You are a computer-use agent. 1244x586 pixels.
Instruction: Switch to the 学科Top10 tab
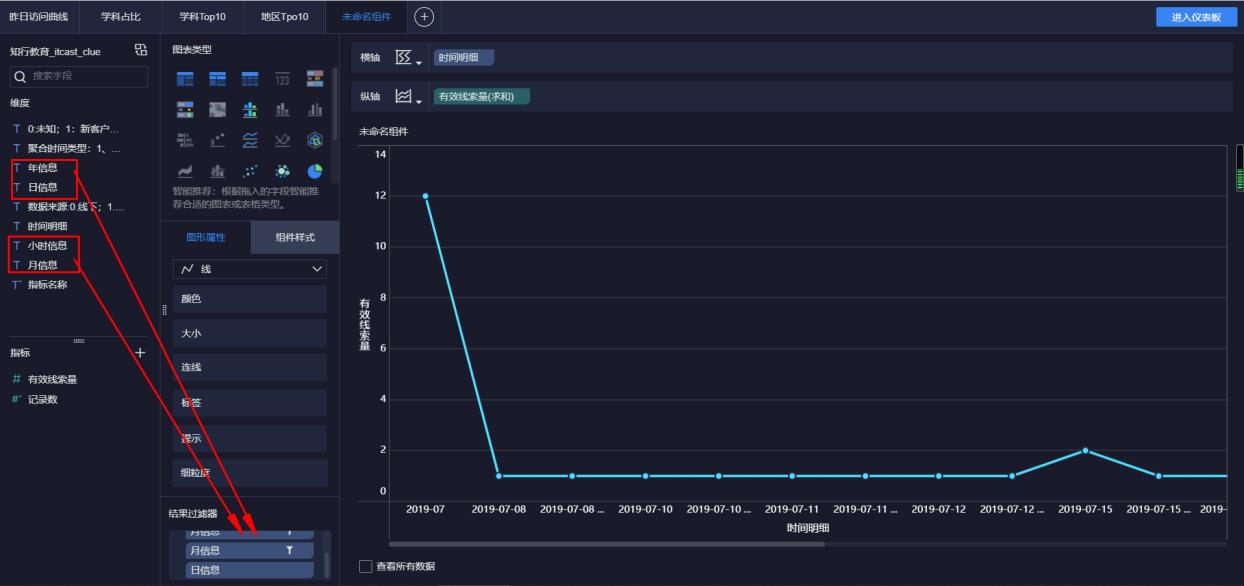203,17
